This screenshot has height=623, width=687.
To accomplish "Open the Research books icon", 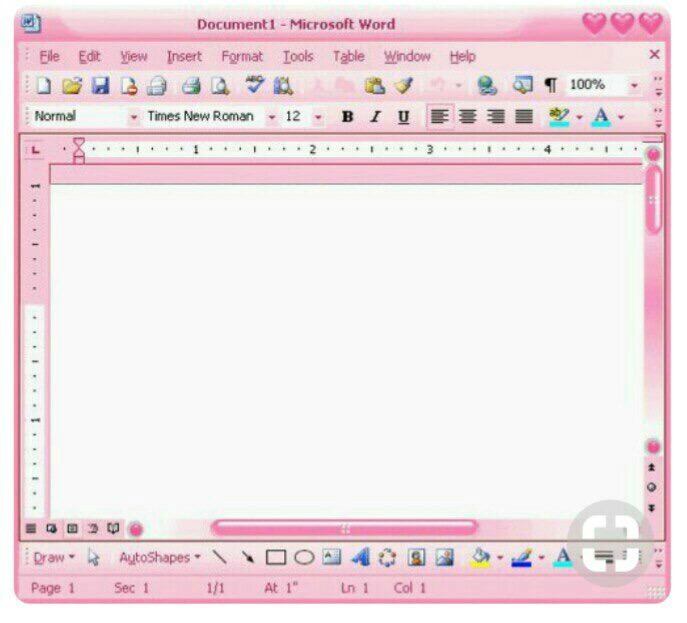I will point(283,85).
